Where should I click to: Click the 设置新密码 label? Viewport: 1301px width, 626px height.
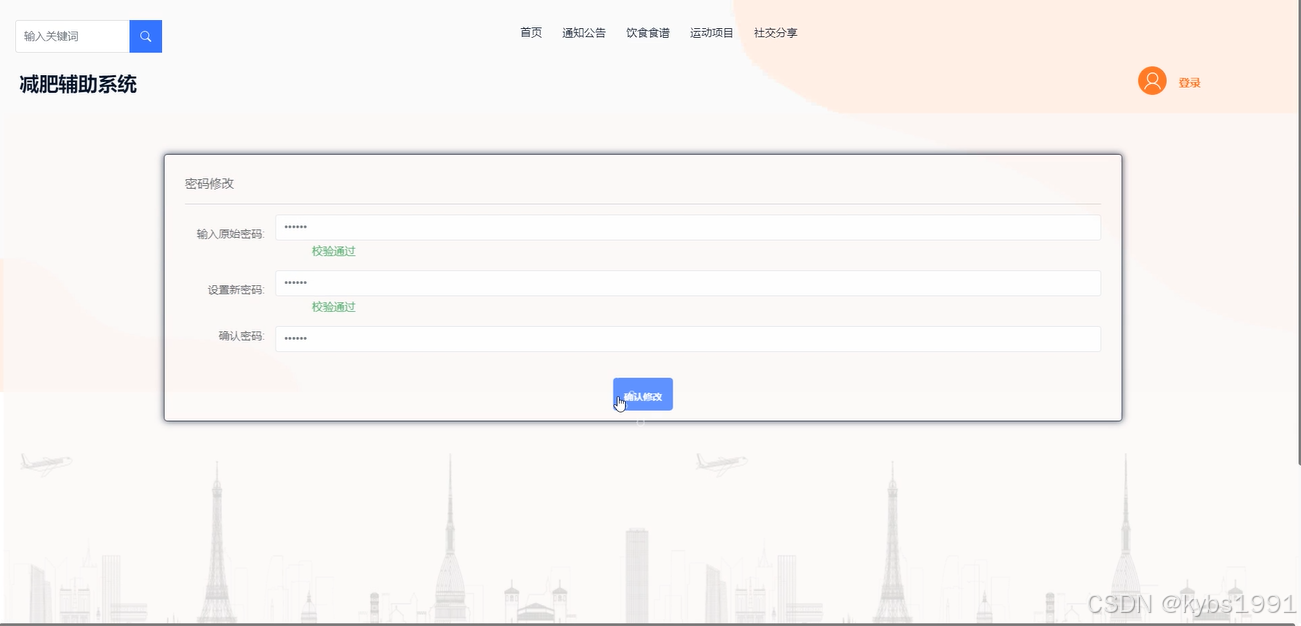[236, 290]
